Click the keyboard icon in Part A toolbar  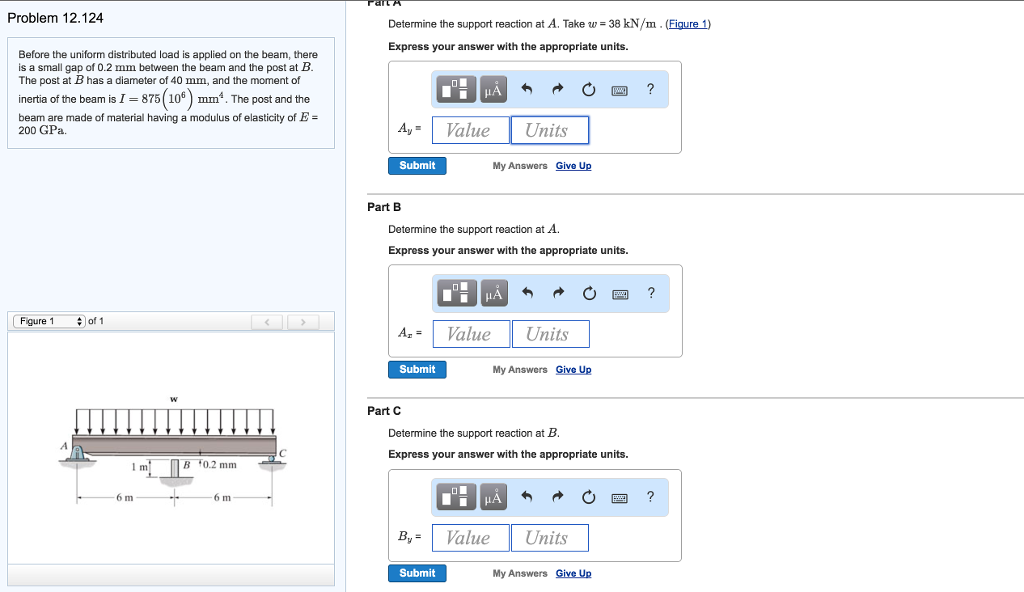tap(620, 89)
